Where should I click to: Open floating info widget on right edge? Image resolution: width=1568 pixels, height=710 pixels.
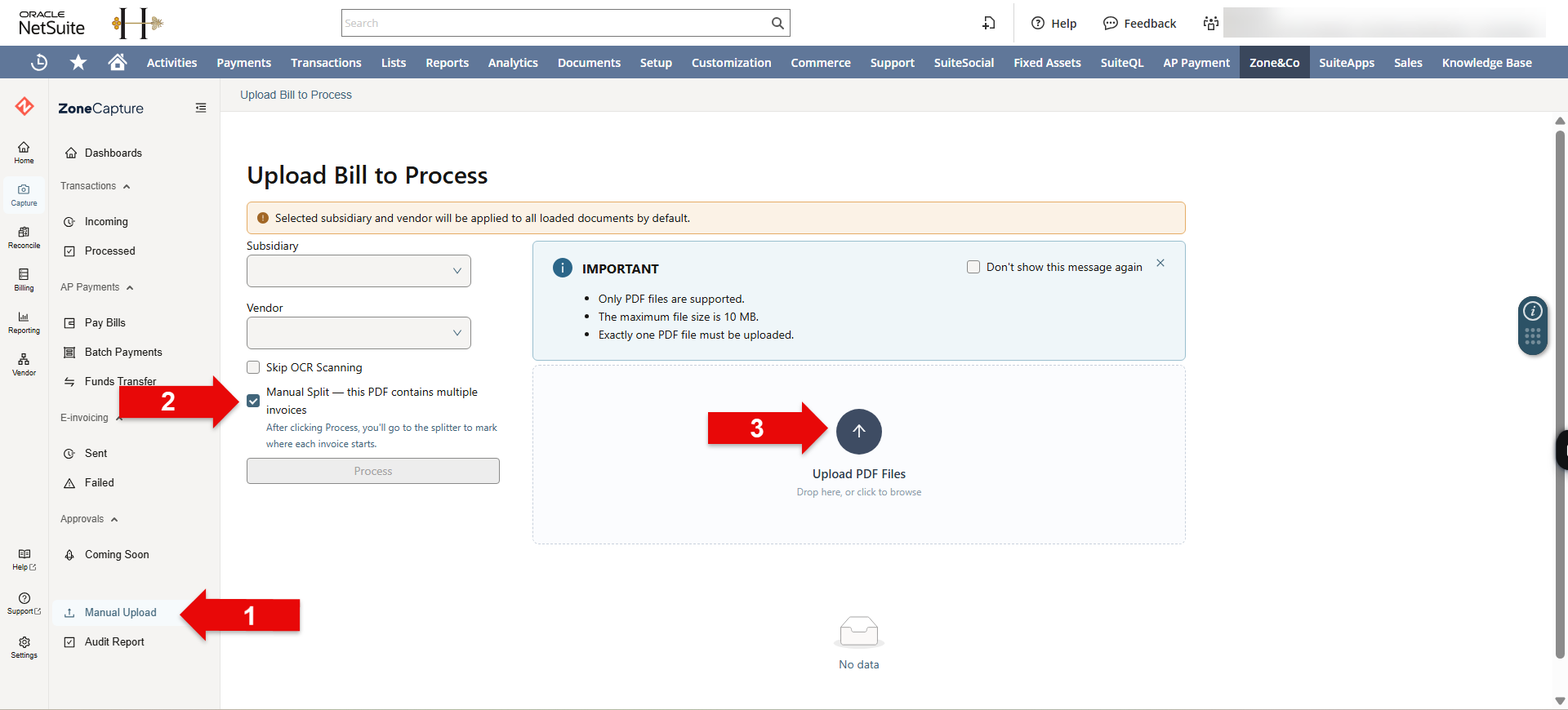pos(1533,325)
